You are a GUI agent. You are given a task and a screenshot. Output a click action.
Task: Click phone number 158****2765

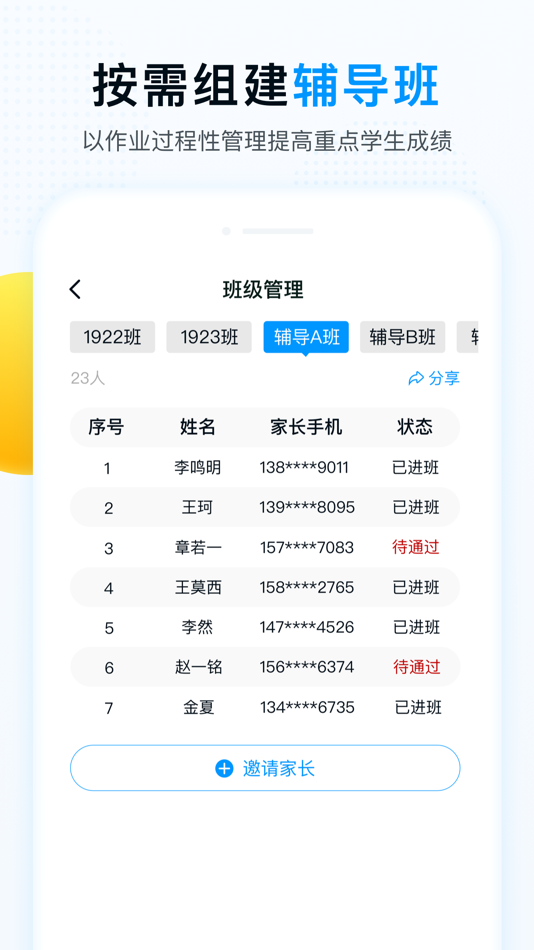click(307, 588)
